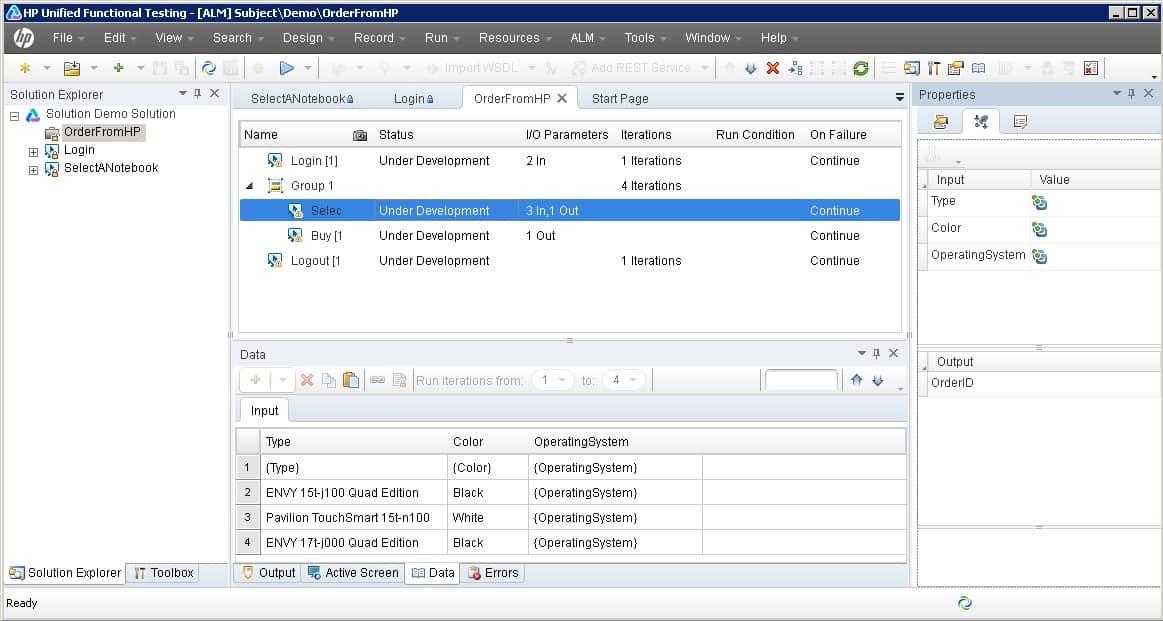
Task: Click the New (yellow asterisk) toolbar icon
Action: point(25,68)
